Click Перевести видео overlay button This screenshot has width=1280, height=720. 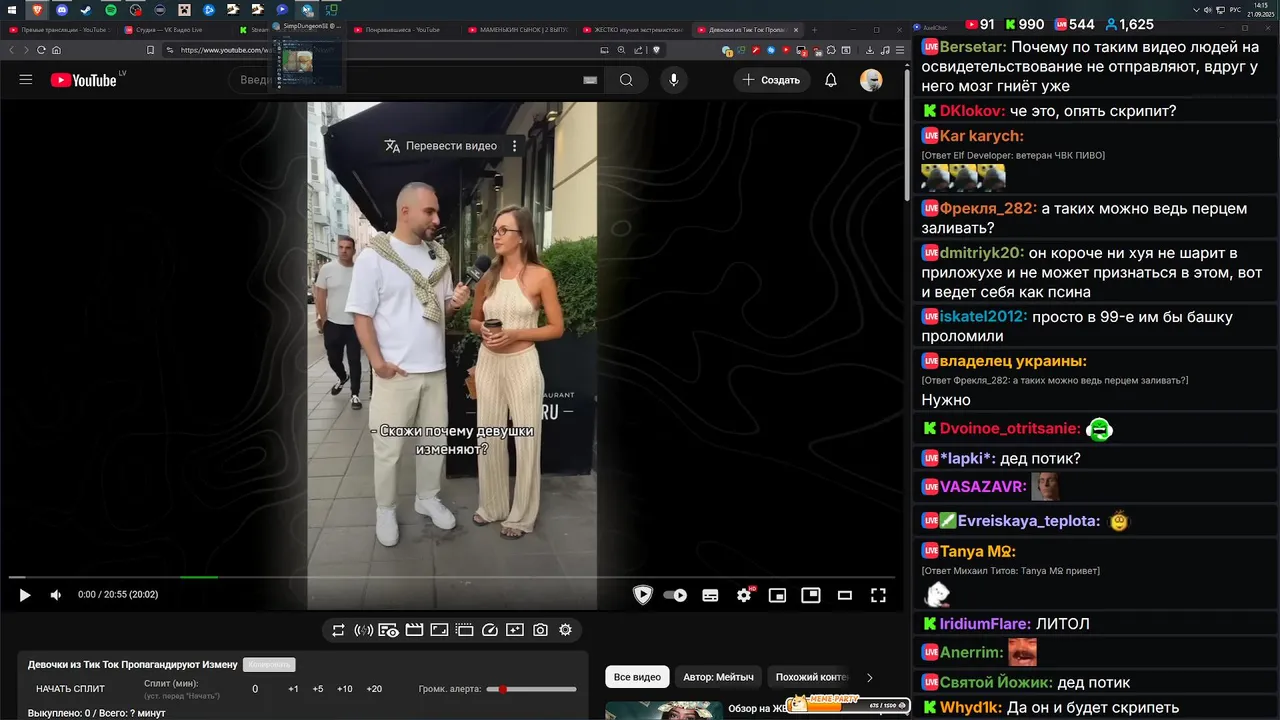[441, 146]
